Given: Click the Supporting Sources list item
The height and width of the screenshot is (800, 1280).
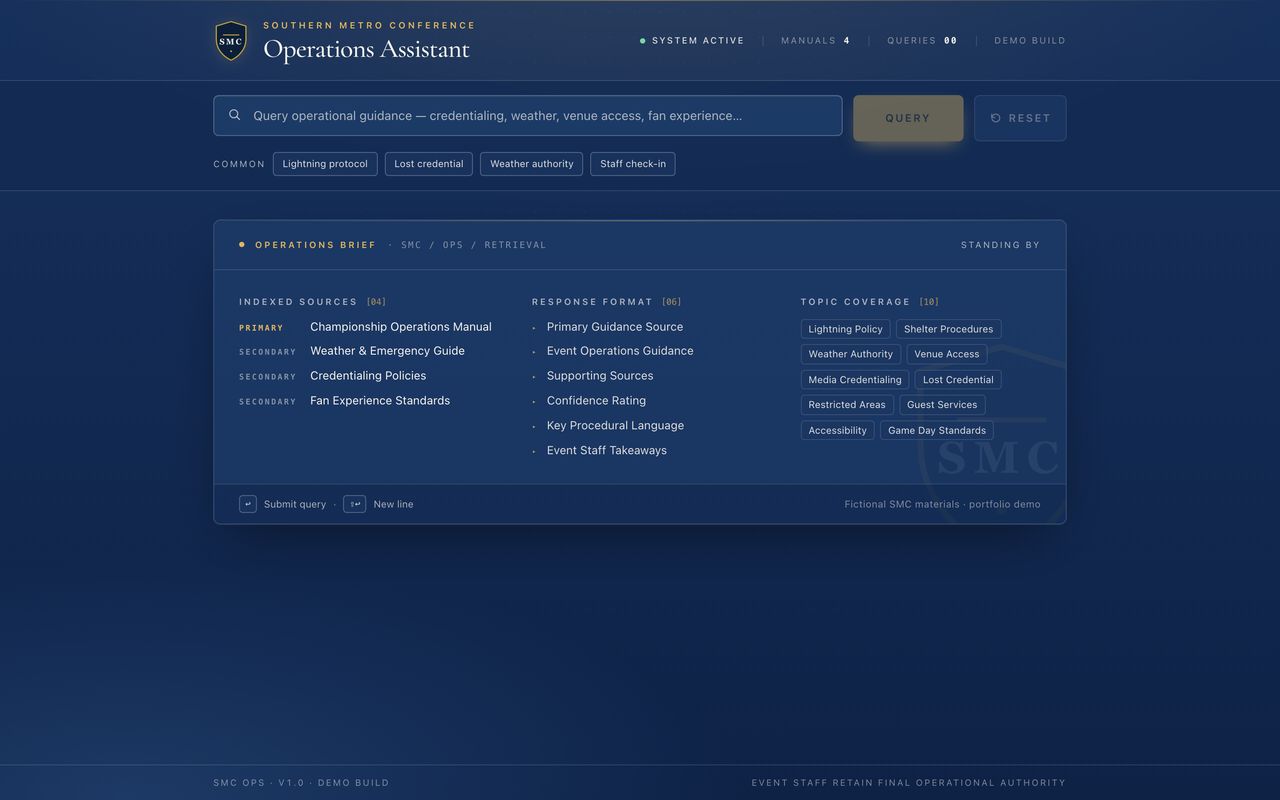Looking at the screenshot, I should (600, 376).
